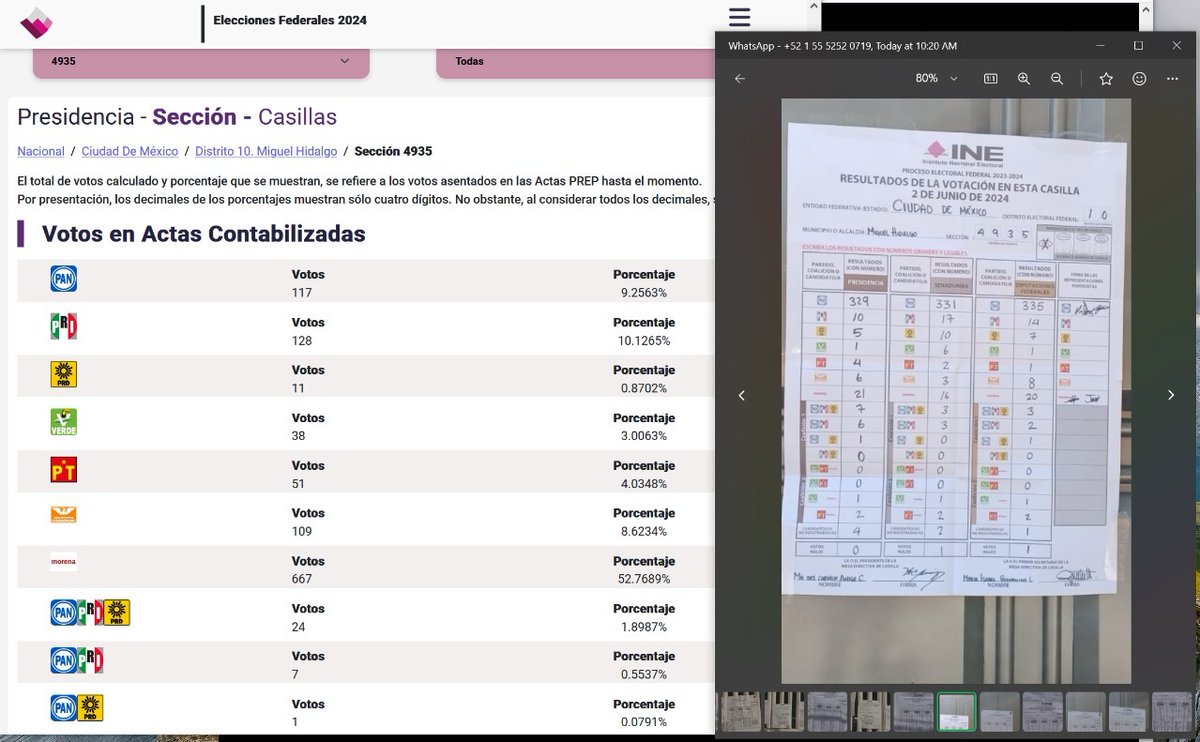Screen dimensions: 1200x742
Task: Click the 1:1 actual size icon
Action: click(x=990, y=78)
